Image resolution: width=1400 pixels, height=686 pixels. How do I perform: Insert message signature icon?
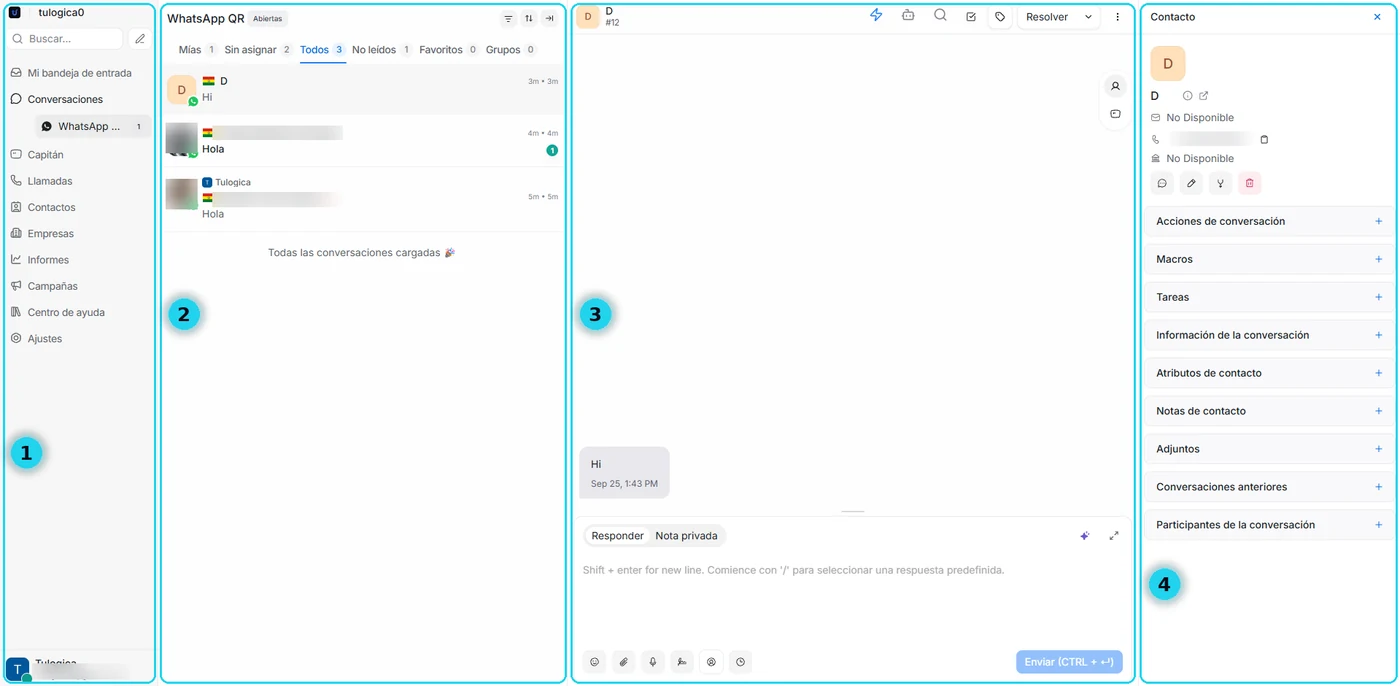coord(681,662)
